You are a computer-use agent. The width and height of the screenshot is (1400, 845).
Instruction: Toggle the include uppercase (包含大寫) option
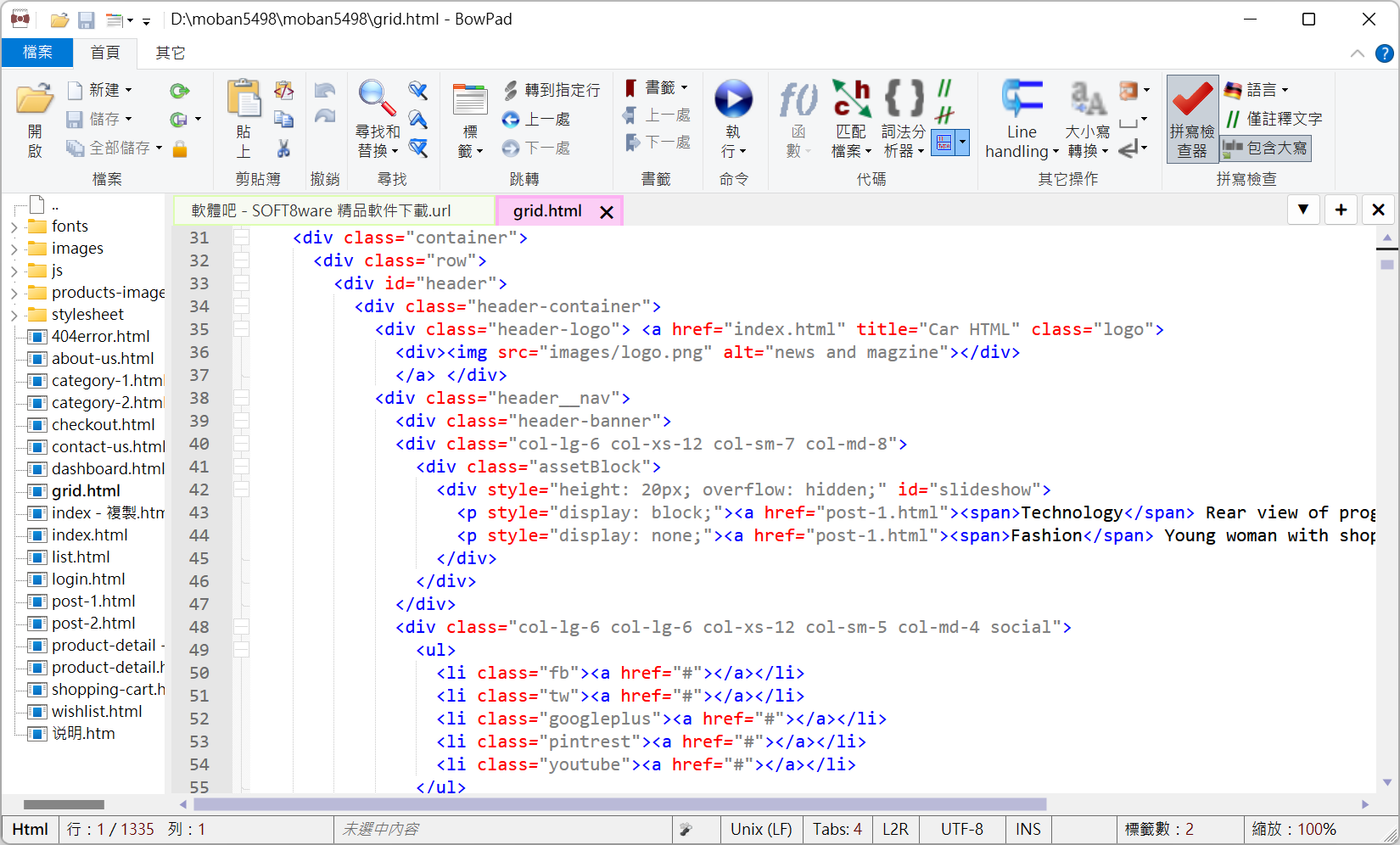point(1266,148)
